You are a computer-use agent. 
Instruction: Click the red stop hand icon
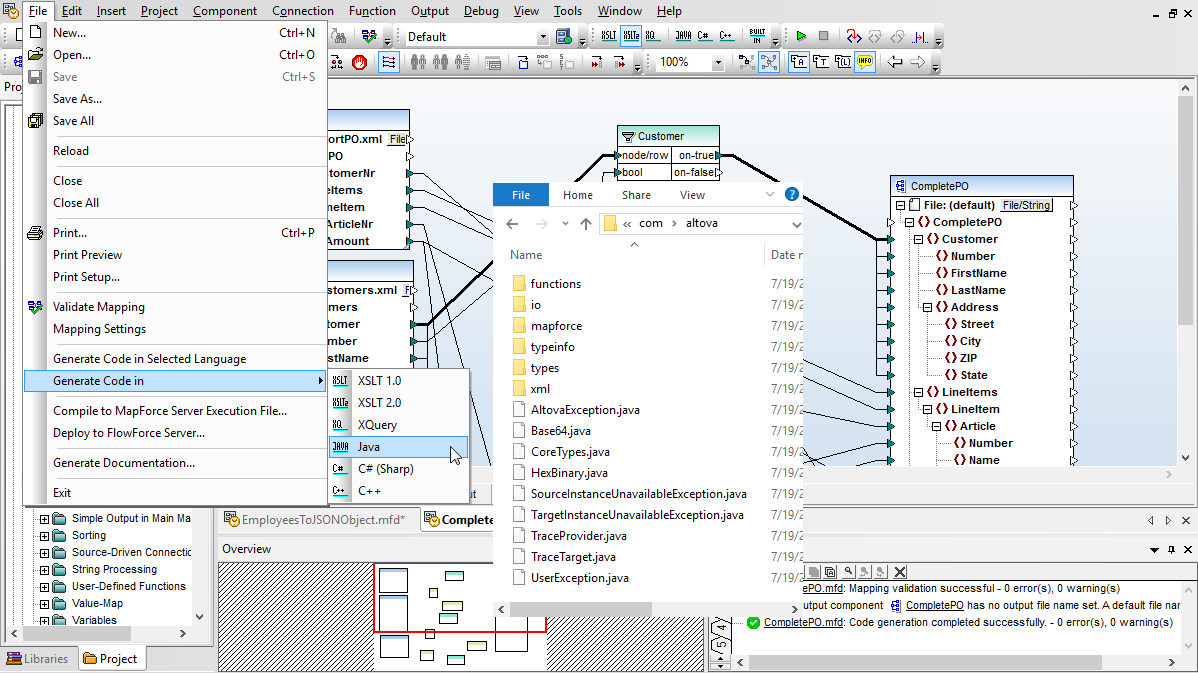[360, 63]
